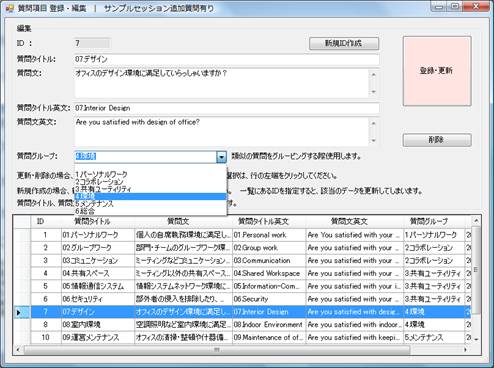Click the English question text area
Viewport: 494px width, 368px height.
click(x=221, y=132)
